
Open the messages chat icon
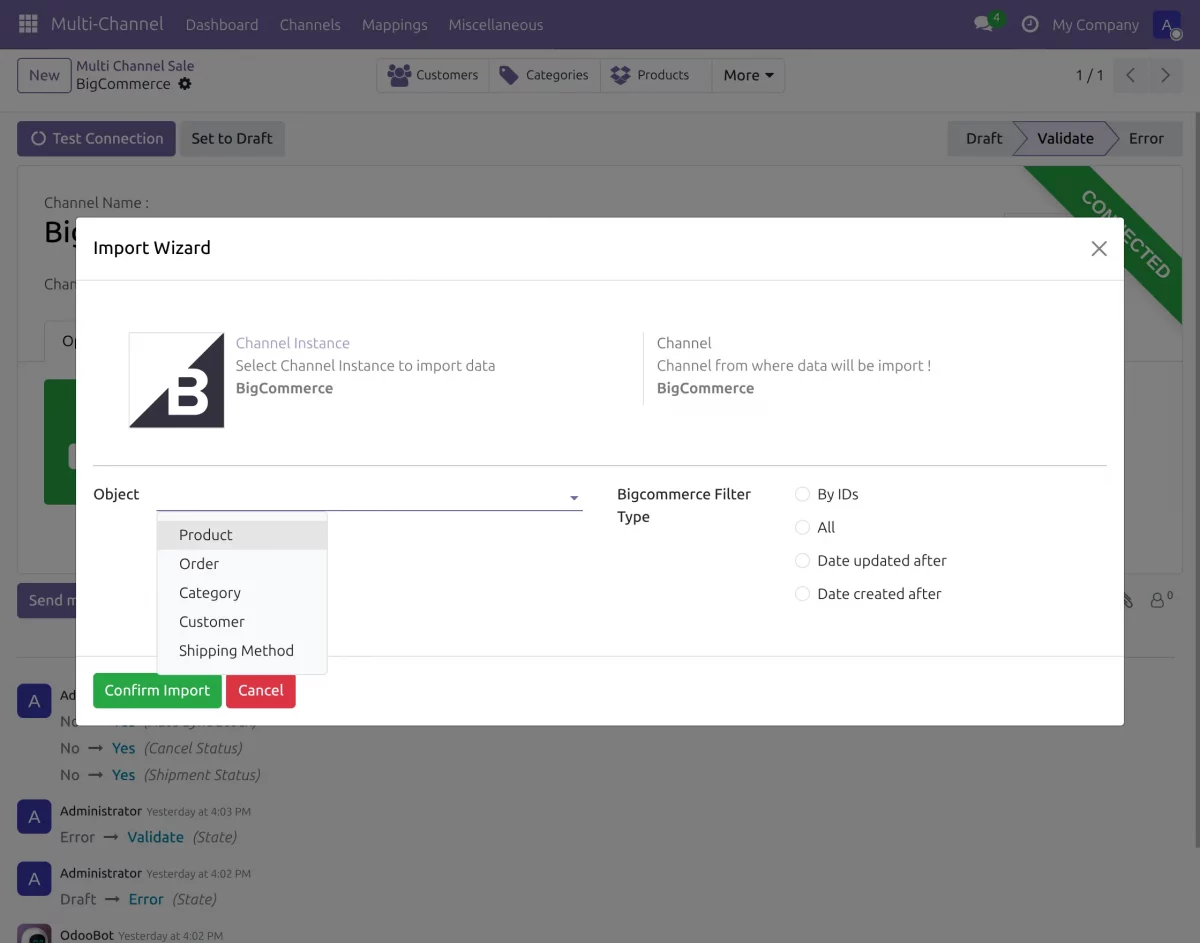point(984,24)
